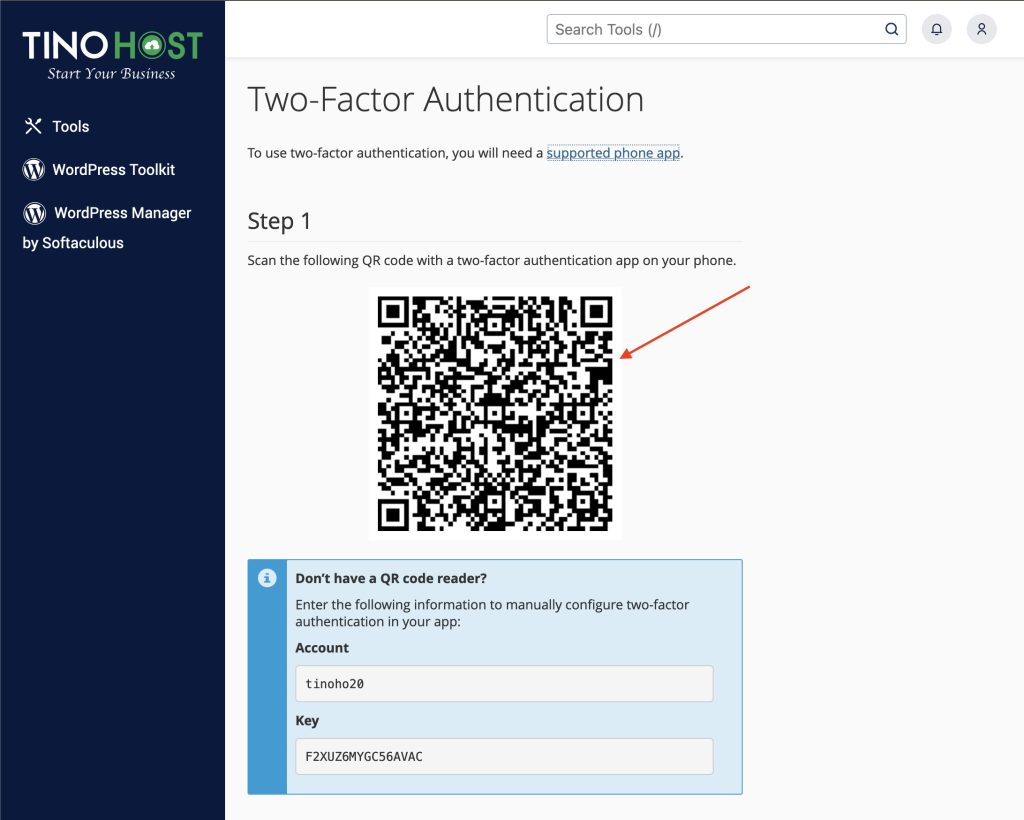Click the TinoHost logo
Screen dimensions: 1024x820
[112, 55]
